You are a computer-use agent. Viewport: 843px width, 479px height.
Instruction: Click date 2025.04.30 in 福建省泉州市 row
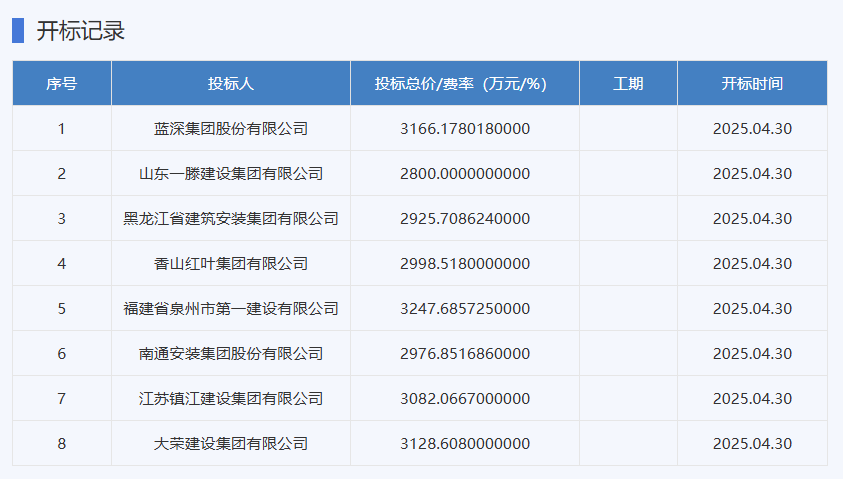click(752, 309)
